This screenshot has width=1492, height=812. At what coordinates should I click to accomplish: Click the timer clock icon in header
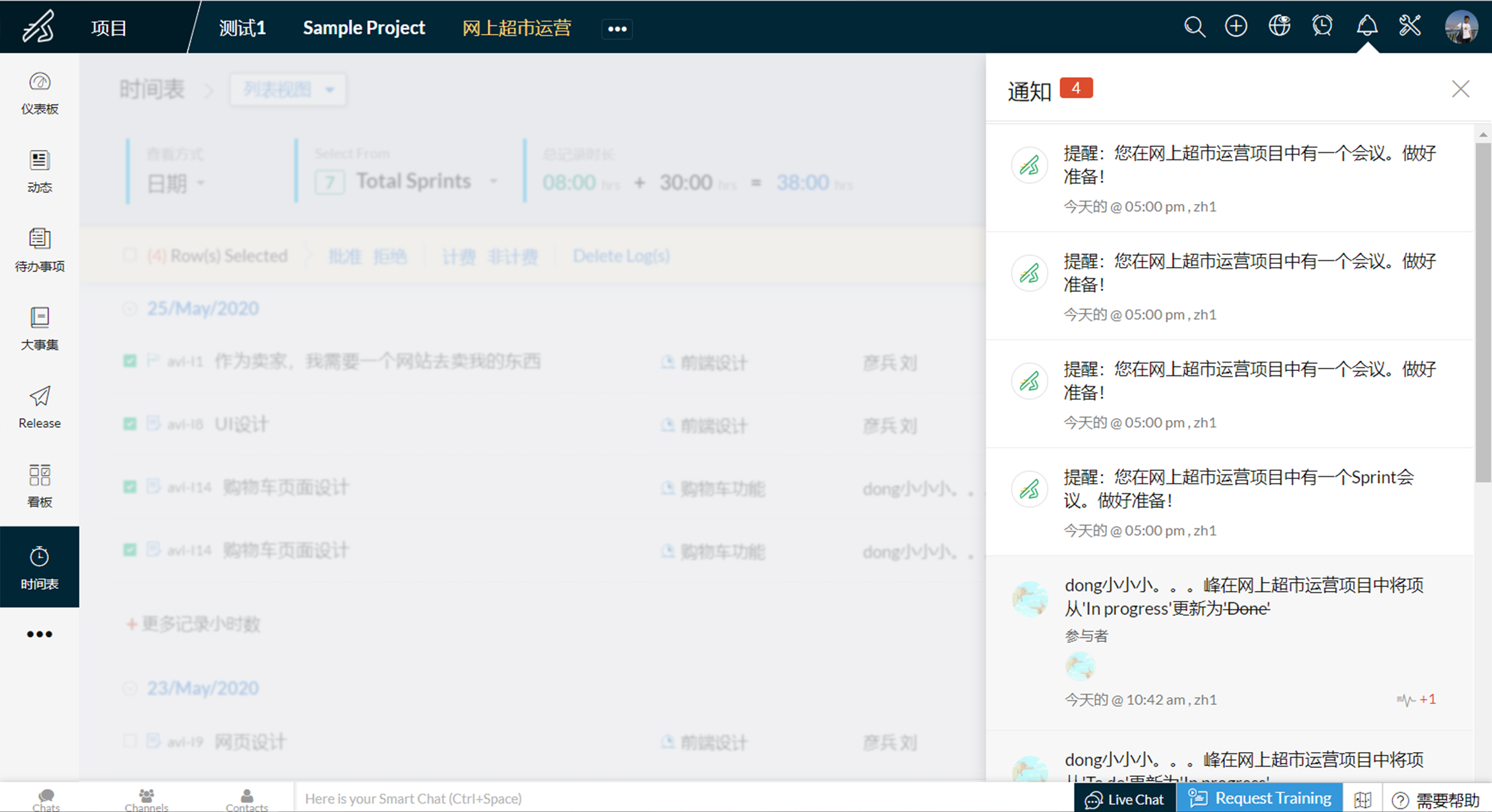(x=1322, y=27)
